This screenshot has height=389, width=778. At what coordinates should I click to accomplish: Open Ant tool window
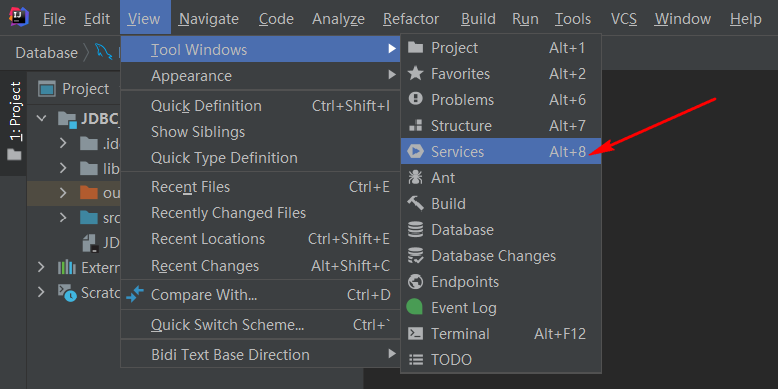click(x=501, y=178)
